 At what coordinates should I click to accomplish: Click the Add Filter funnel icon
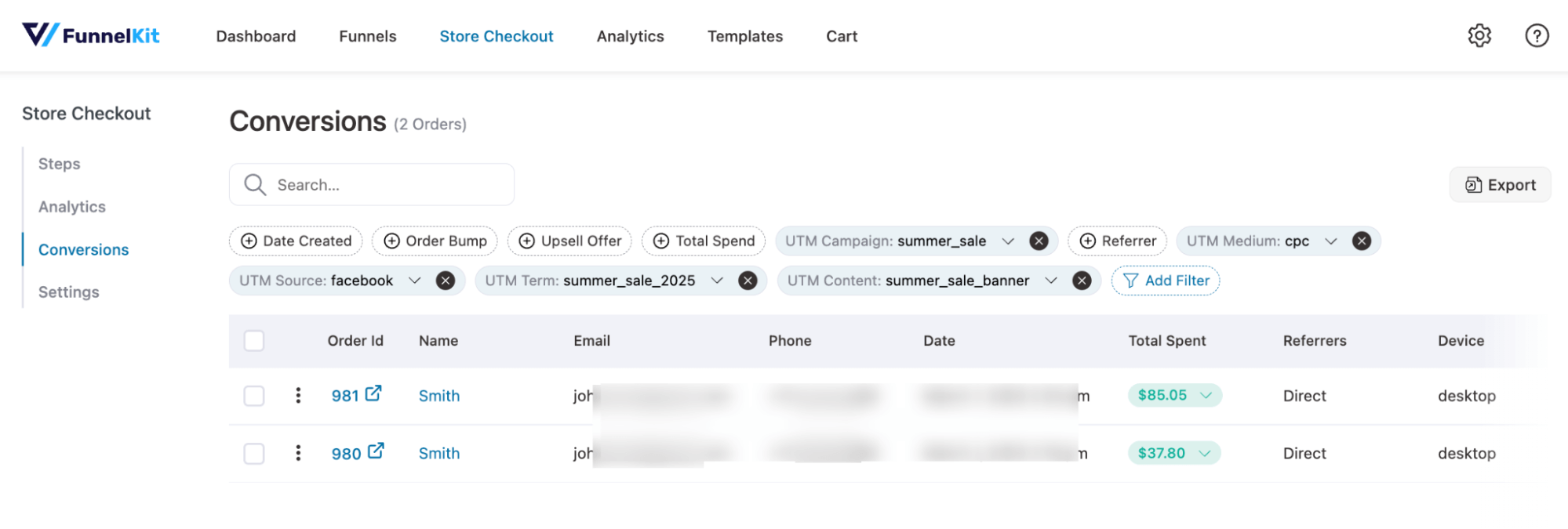coord(1130,281)
